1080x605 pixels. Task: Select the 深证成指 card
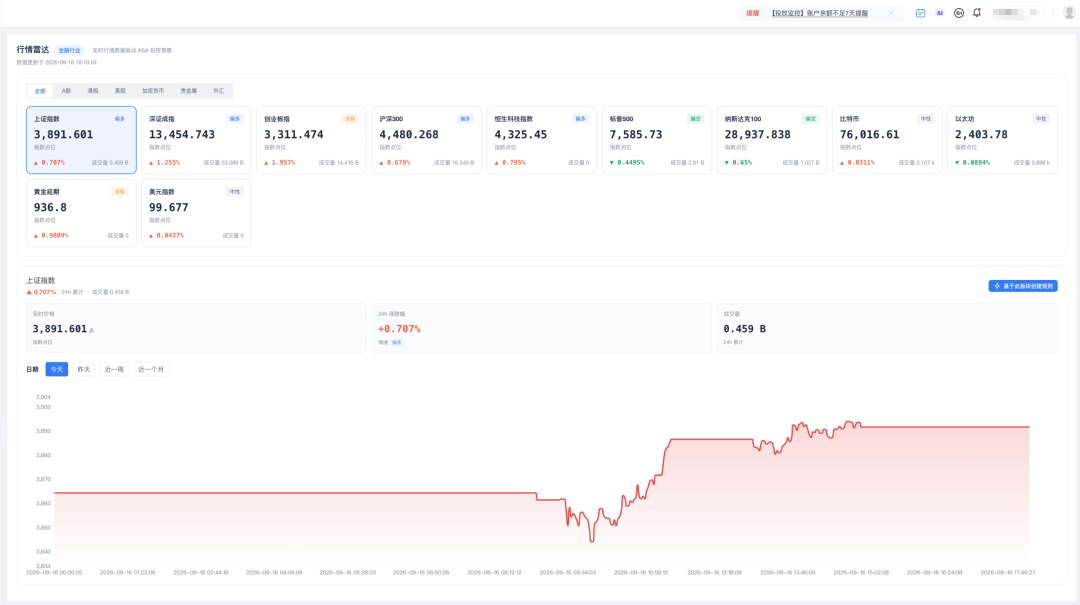196,140
